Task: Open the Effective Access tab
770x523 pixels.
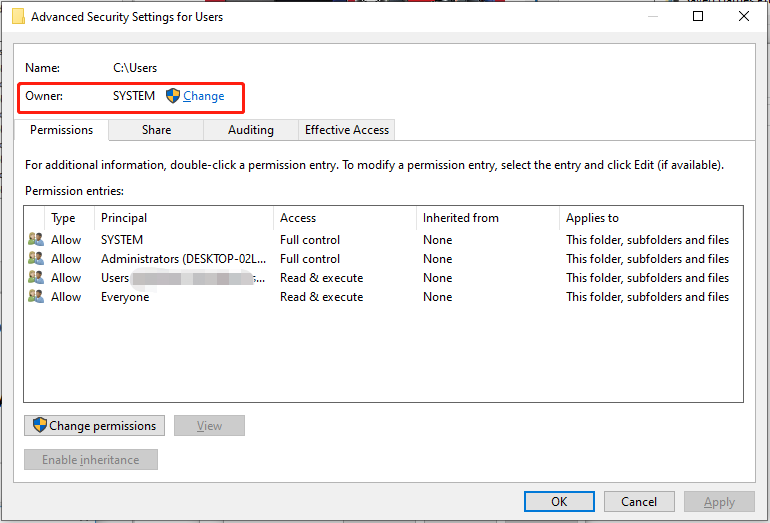Action: 347,130
